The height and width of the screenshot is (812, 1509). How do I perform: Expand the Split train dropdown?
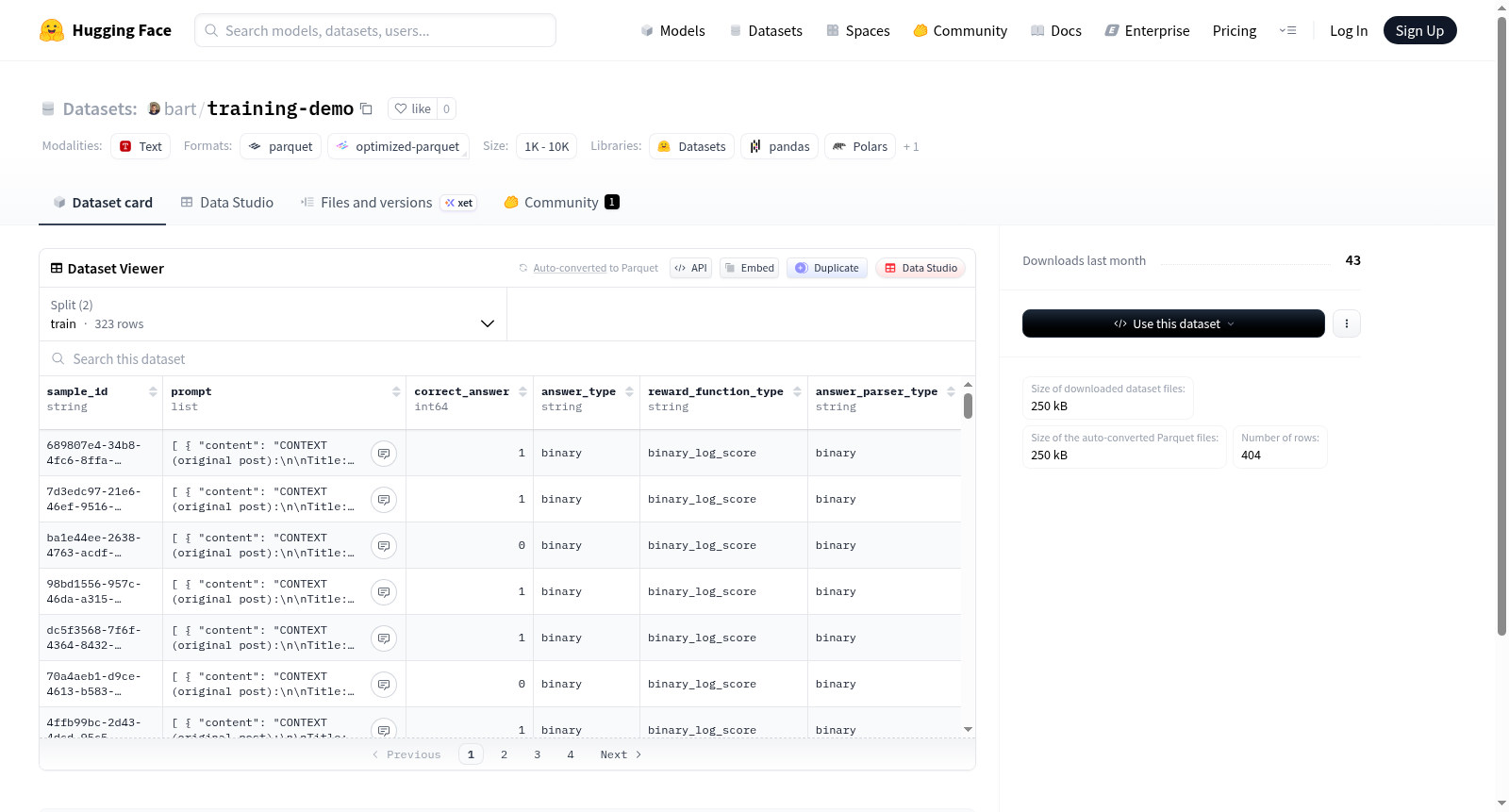pos(274,314)
